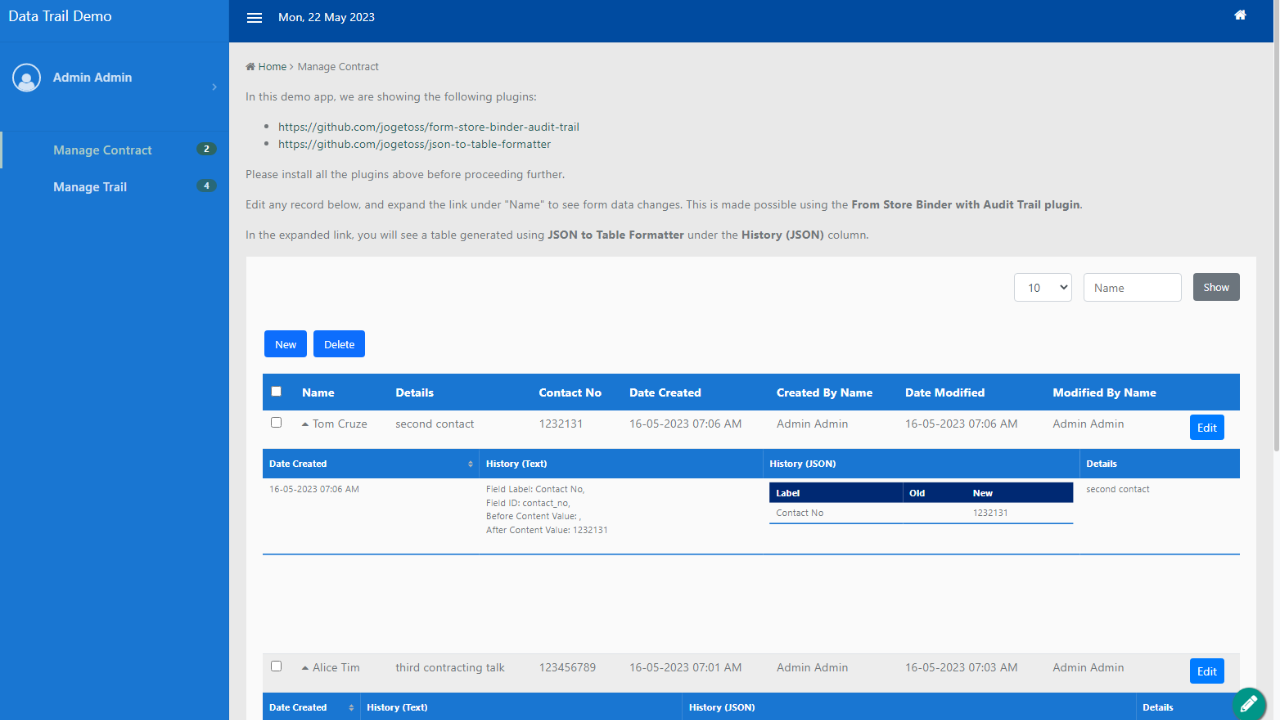Open Manage Contract in sidebar
The image size is (1280, 720).
[x=102, y=150]
